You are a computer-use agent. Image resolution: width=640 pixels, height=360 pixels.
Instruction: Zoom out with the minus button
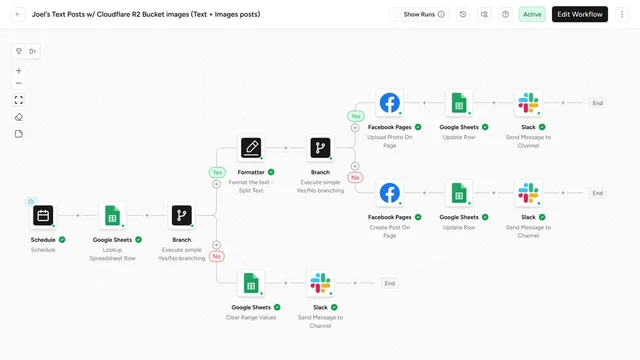coord(19,83)
